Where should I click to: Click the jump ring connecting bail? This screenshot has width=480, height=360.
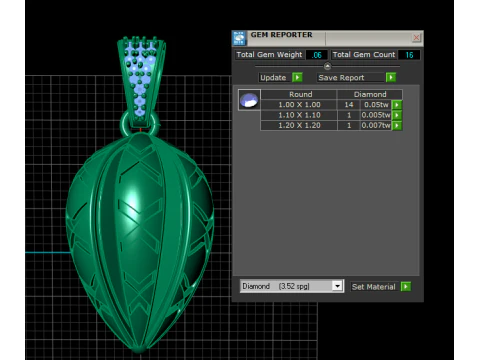click(x=140, y=124)
